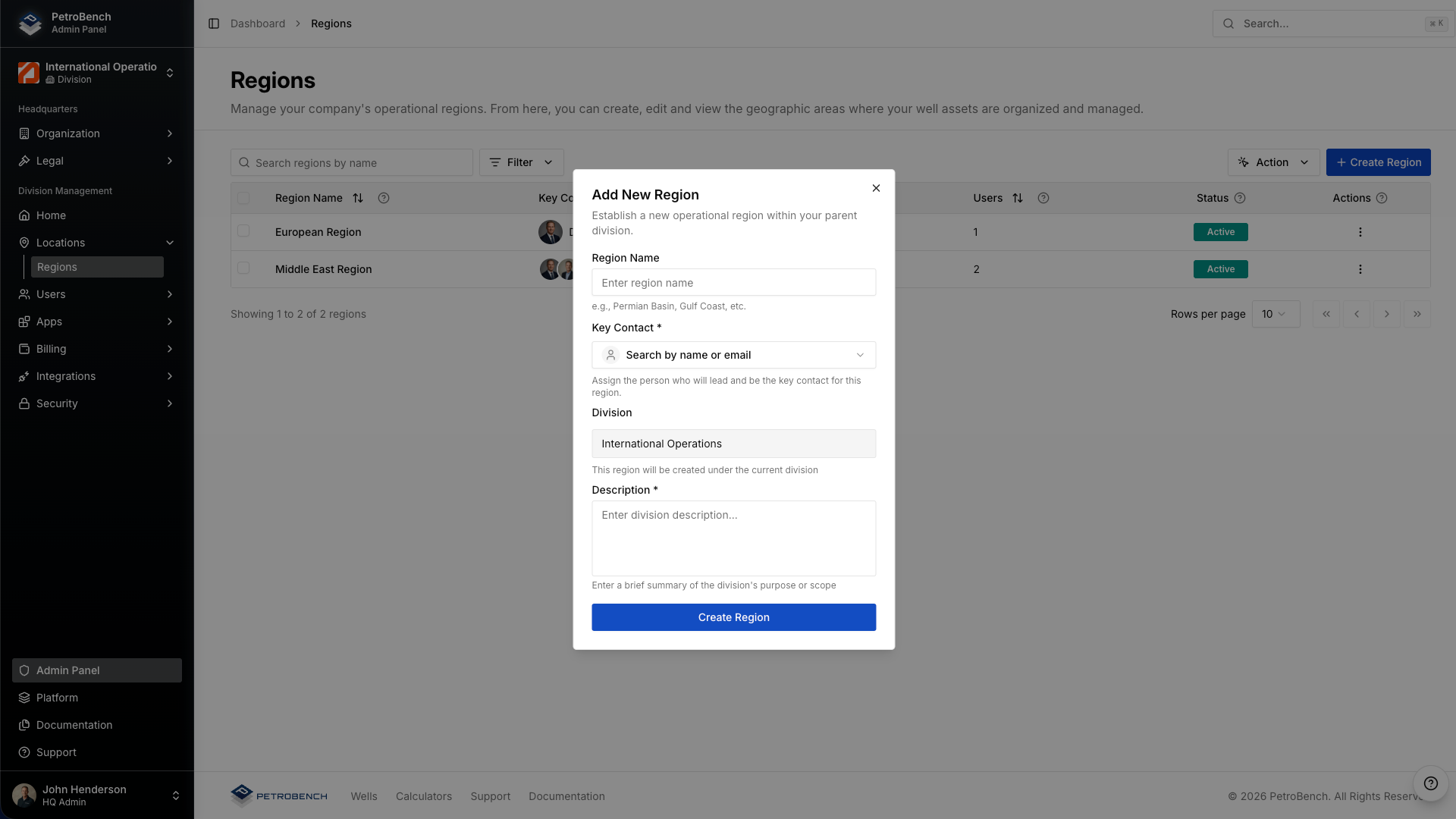The height and width of the screenshot is (819, 1456).
Task: Close the Add New Region dialog
Action: [x=876, y=188]
